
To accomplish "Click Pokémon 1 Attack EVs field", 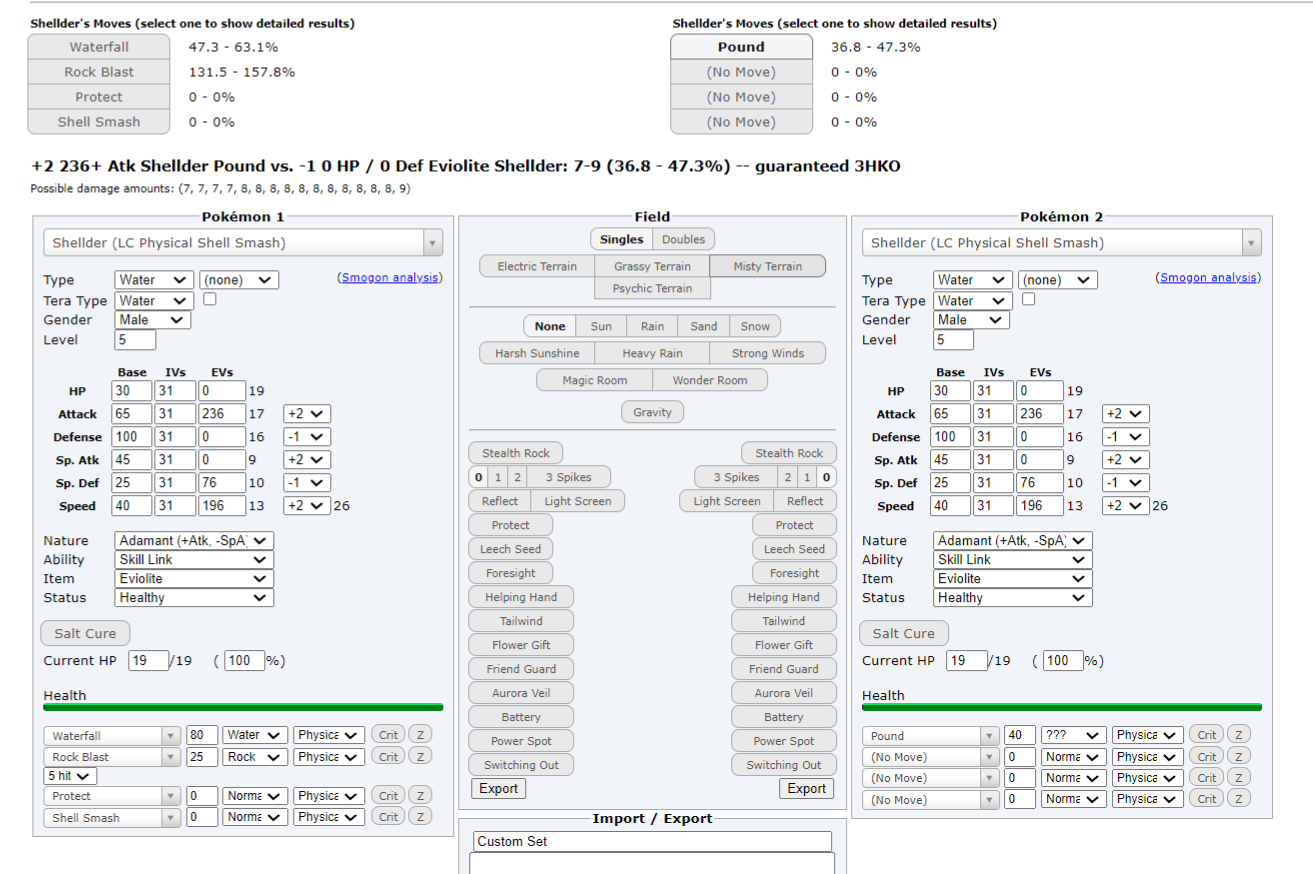I will 220,414.
